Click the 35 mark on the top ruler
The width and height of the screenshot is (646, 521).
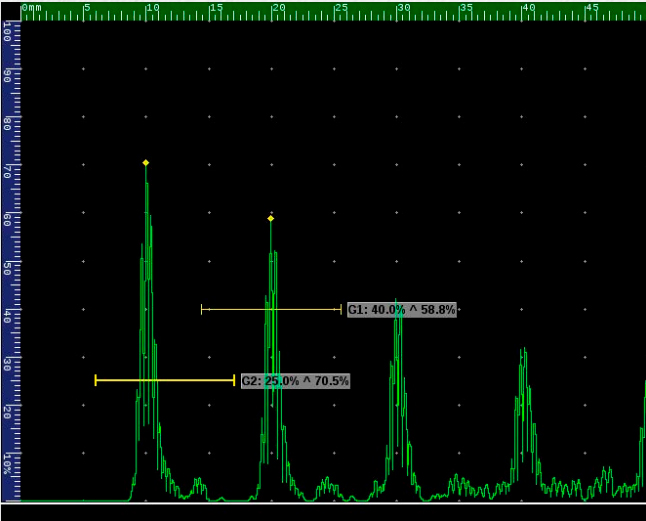pos(466,7)
